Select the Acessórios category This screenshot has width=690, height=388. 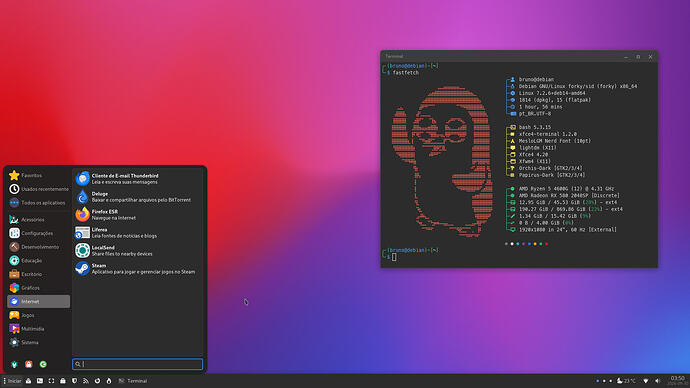click(x=38, y=220)
